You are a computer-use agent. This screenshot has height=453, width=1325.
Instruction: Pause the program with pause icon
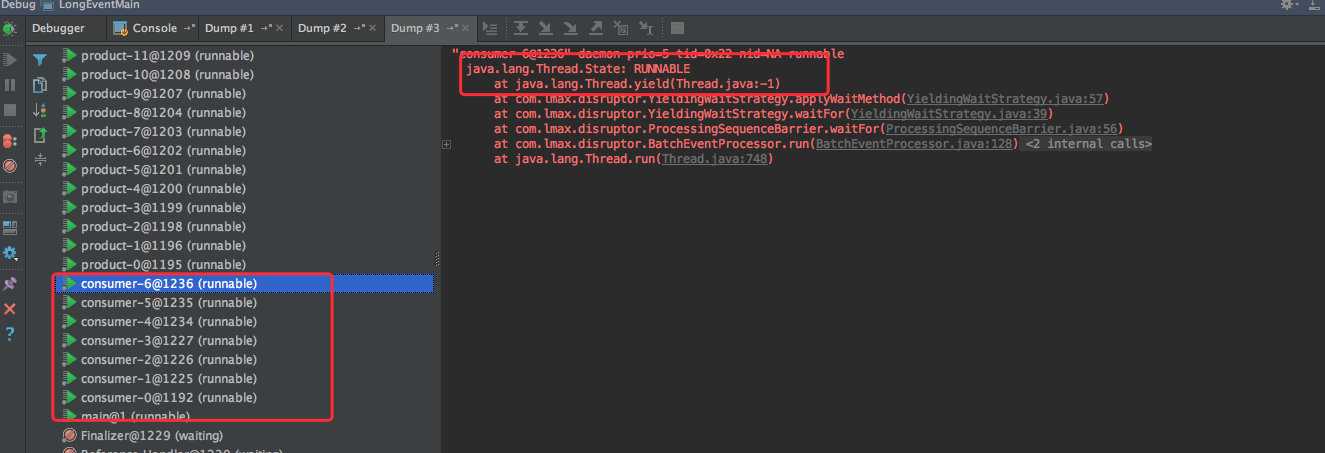[x=10, y=86]
